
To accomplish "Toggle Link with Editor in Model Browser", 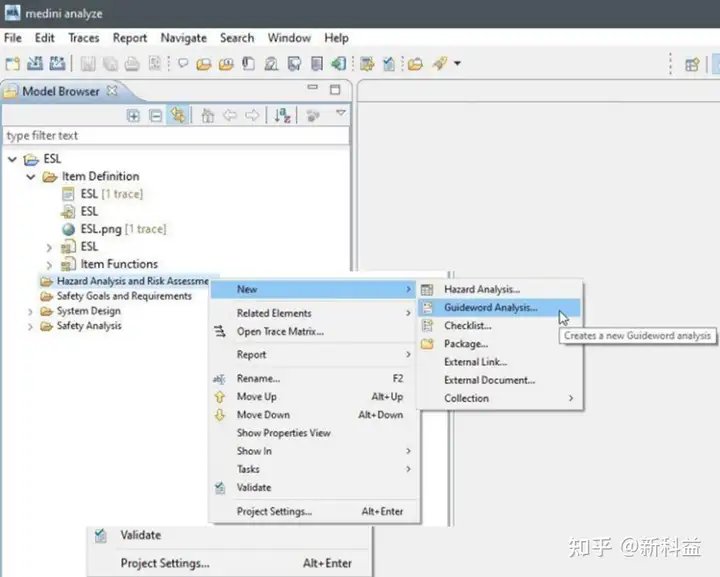I will [178, 115].
